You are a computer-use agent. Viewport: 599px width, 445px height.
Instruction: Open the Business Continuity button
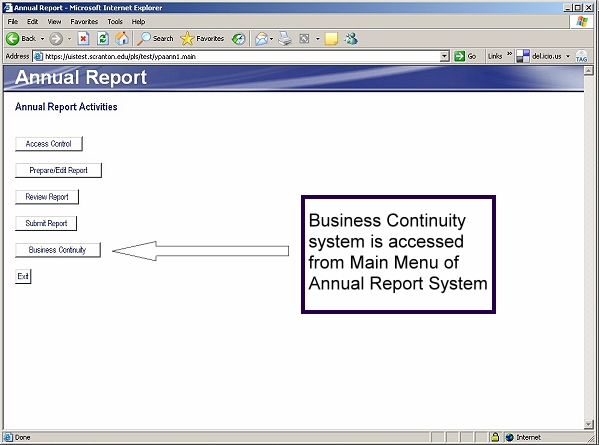click(x=58, y=250)
